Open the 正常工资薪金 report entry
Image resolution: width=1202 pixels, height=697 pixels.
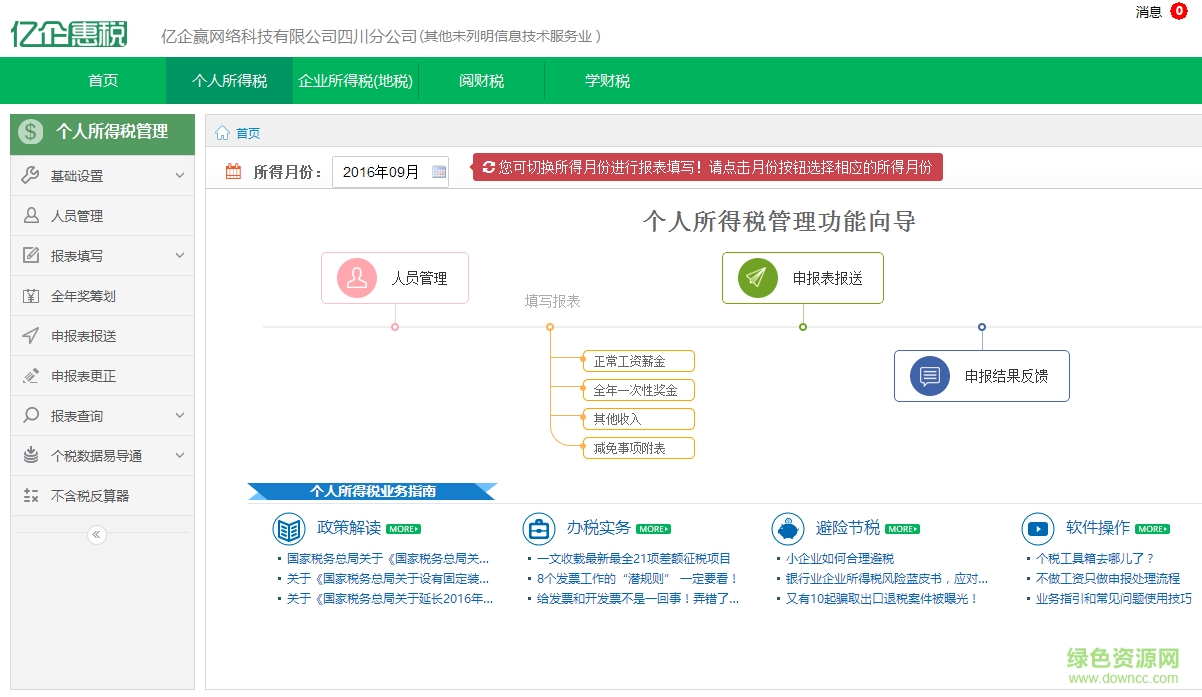pyautogui.click(x=638, y=361)
